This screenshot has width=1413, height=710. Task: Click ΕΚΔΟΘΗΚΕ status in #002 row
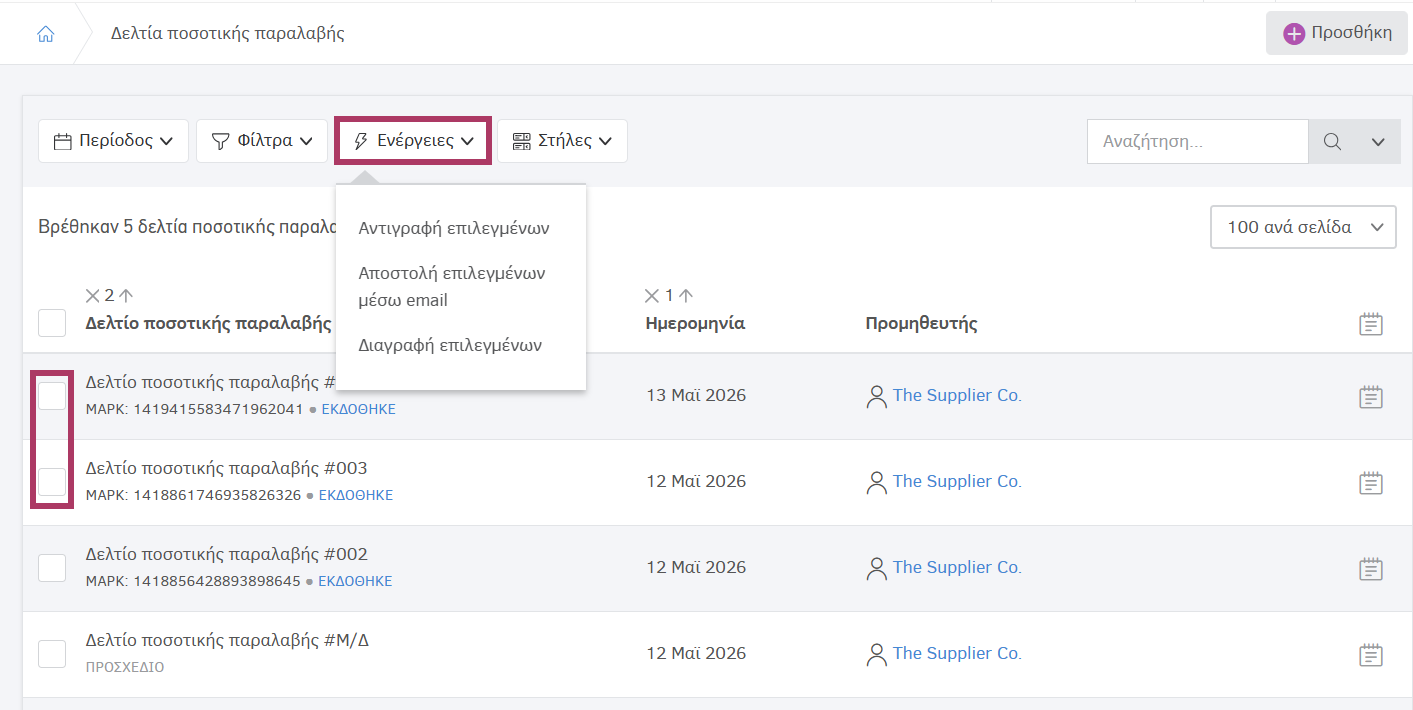(355, 581)
